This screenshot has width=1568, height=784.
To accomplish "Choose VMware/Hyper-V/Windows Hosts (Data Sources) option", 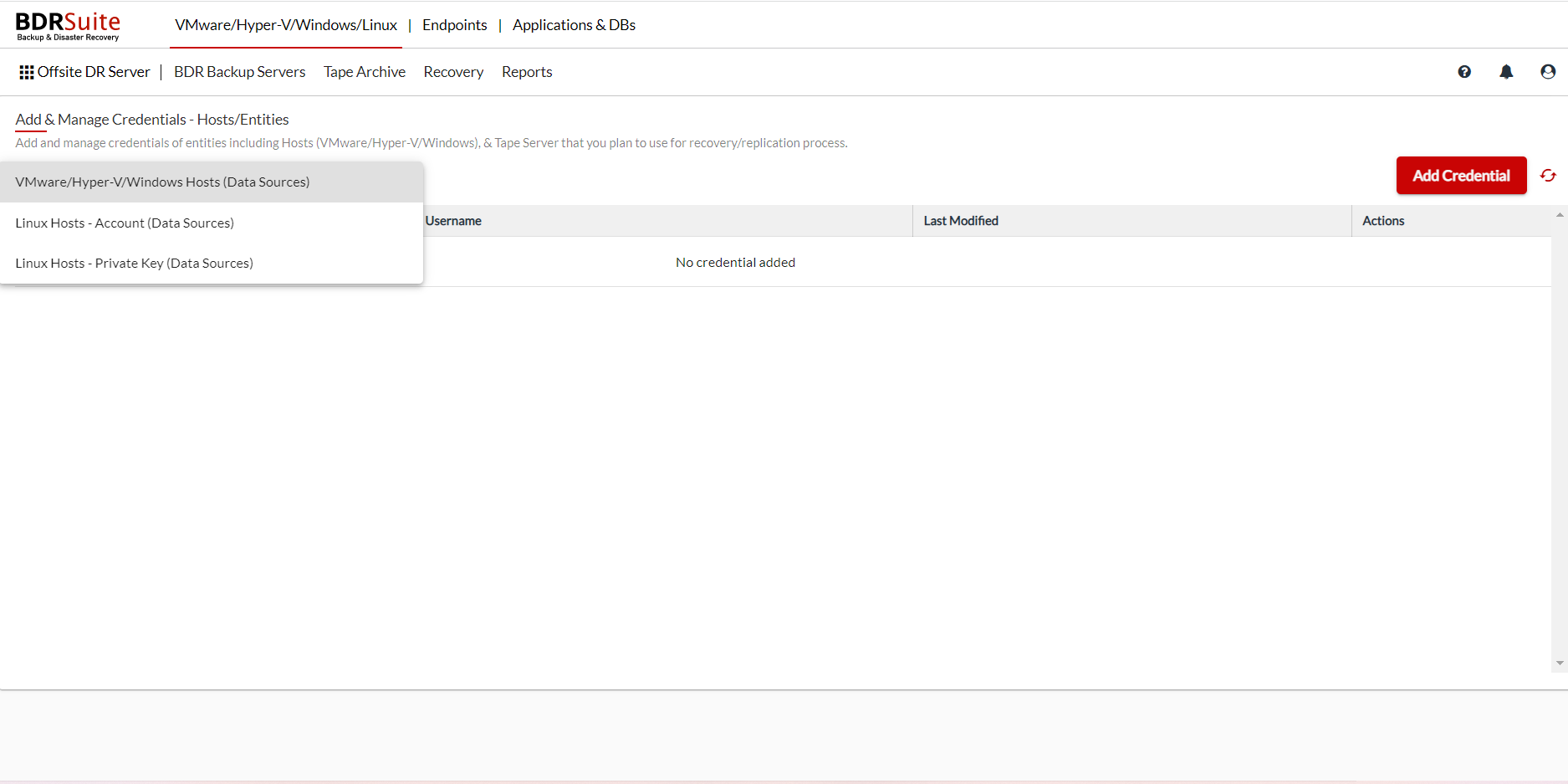I will (212, 182).
